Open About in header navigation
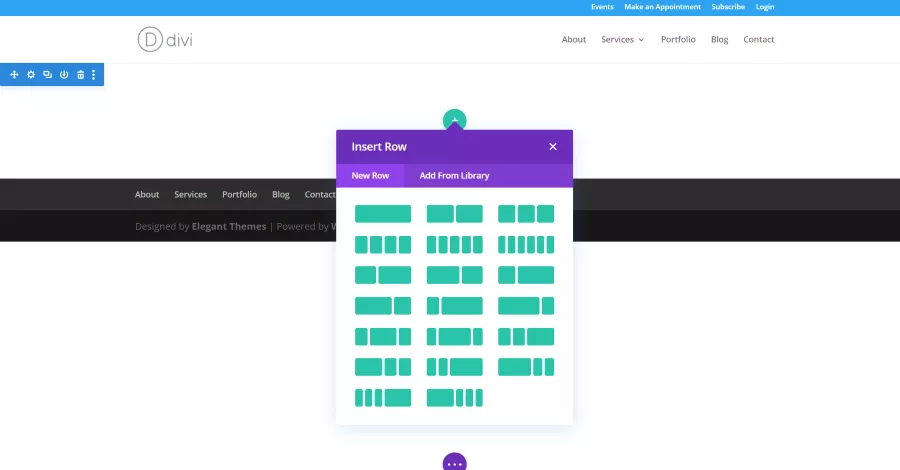The width and height of the screenshot is (900, 470). [x=573, y=40]
